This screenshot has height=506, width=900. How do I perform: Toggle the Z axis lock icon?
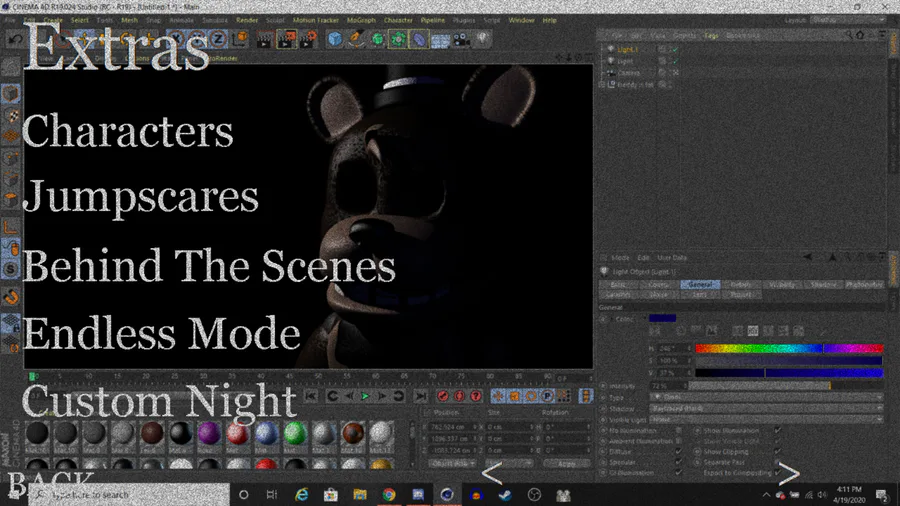(x=218, y=39)
